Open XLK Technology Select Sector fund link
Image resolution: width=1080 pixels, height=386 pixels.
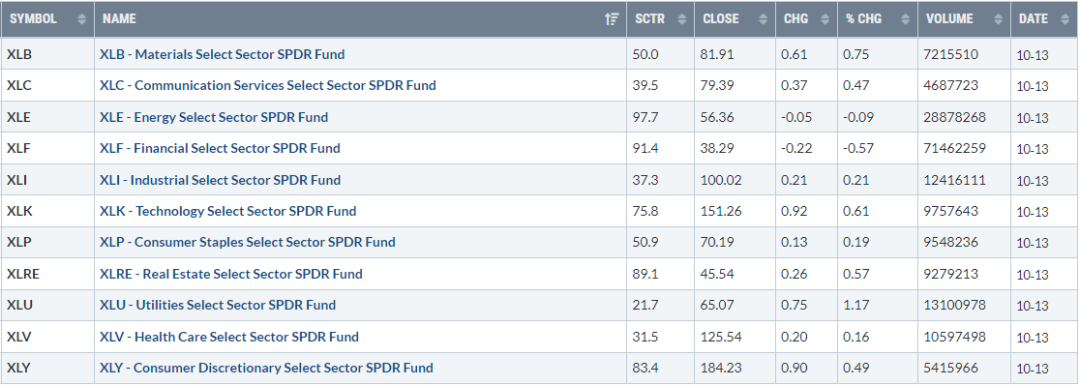228,211
